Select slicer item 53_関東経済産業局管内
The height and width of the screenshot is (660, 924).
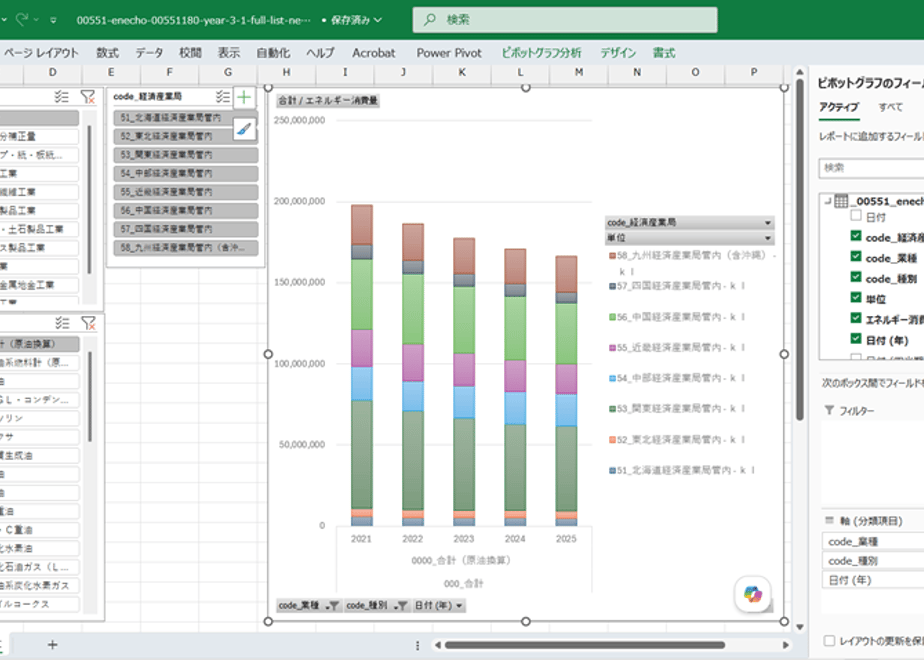(x=186, y=155)
